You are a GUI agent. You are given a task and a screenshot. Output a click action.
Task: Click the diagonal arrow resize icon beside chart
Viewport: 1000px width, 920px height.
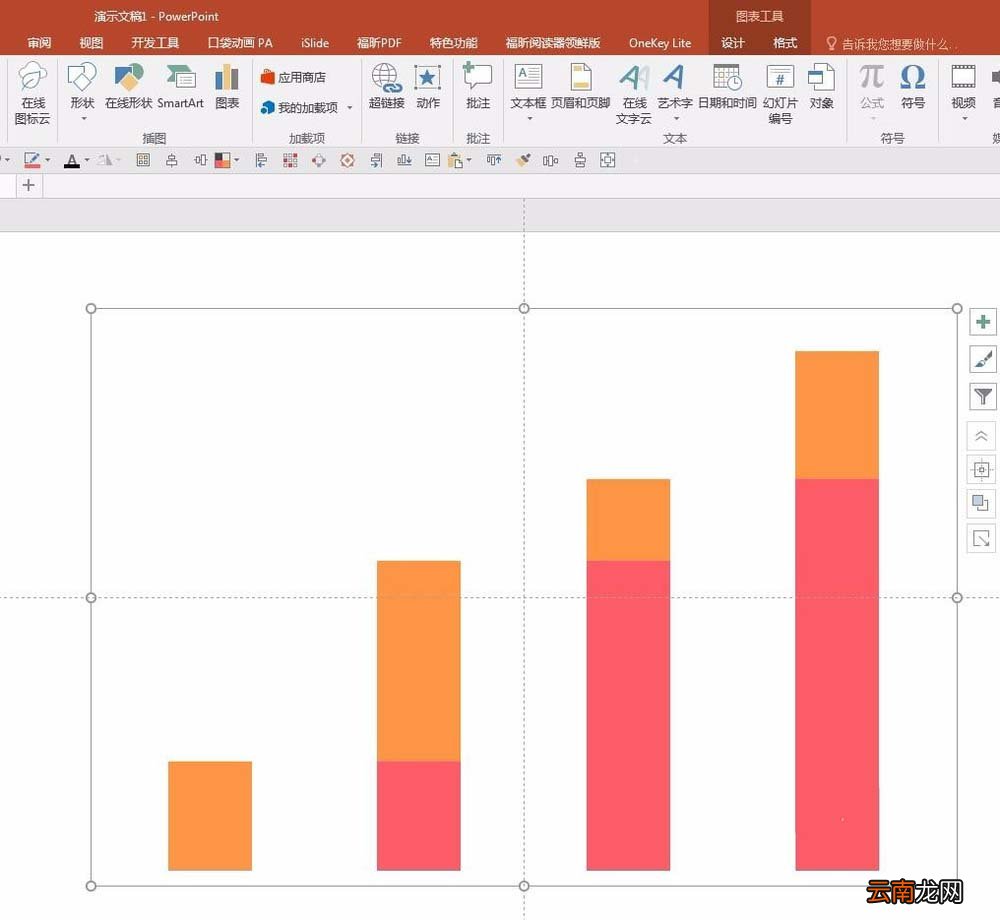[982, 539]
